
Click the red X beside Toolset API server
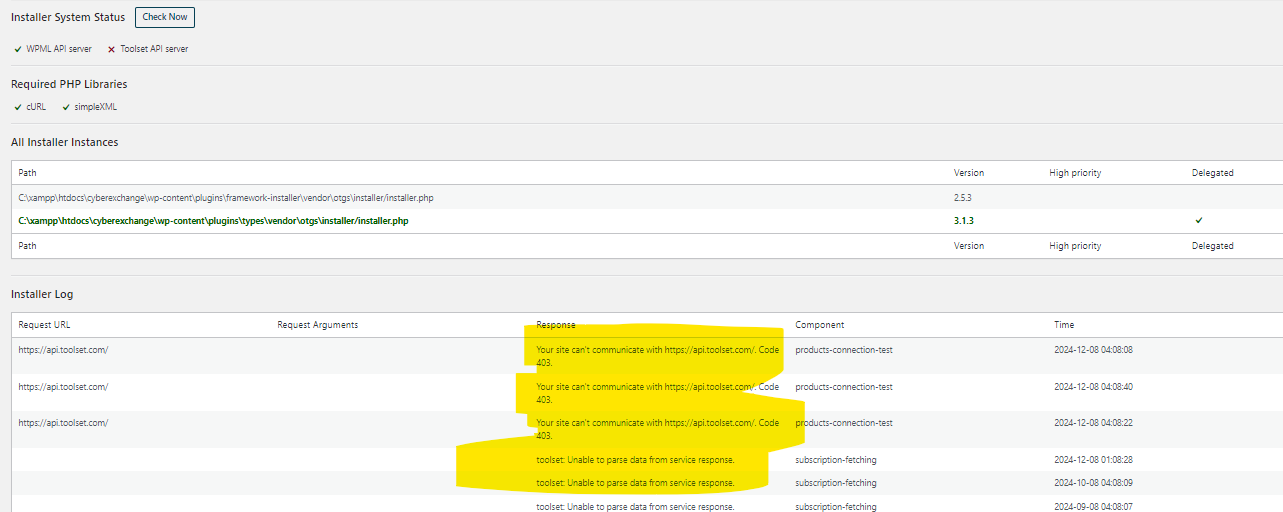111,49
